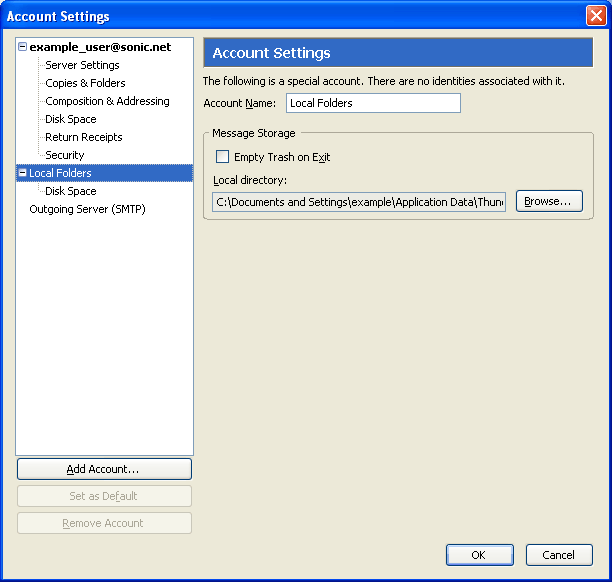Open Outgoing Server (SMTP) settings
The image size is (612, 582).
(87, 209)
